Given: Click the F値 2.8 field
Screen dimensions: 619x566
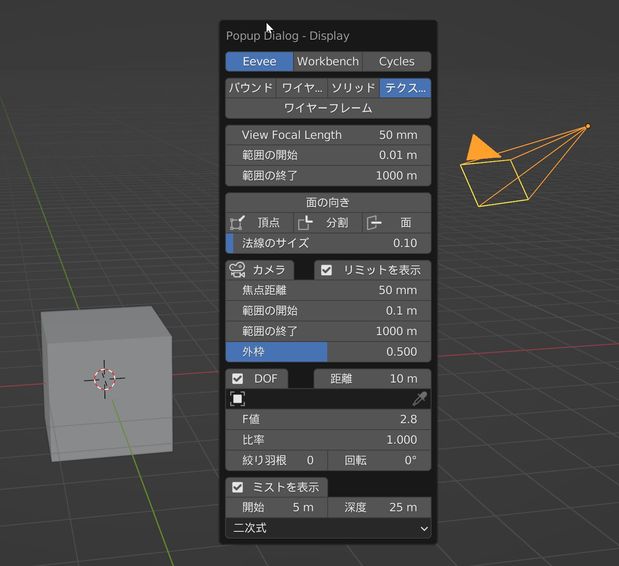Looking at the screenshot, I should pyautogui.click(x=328, y=419).
